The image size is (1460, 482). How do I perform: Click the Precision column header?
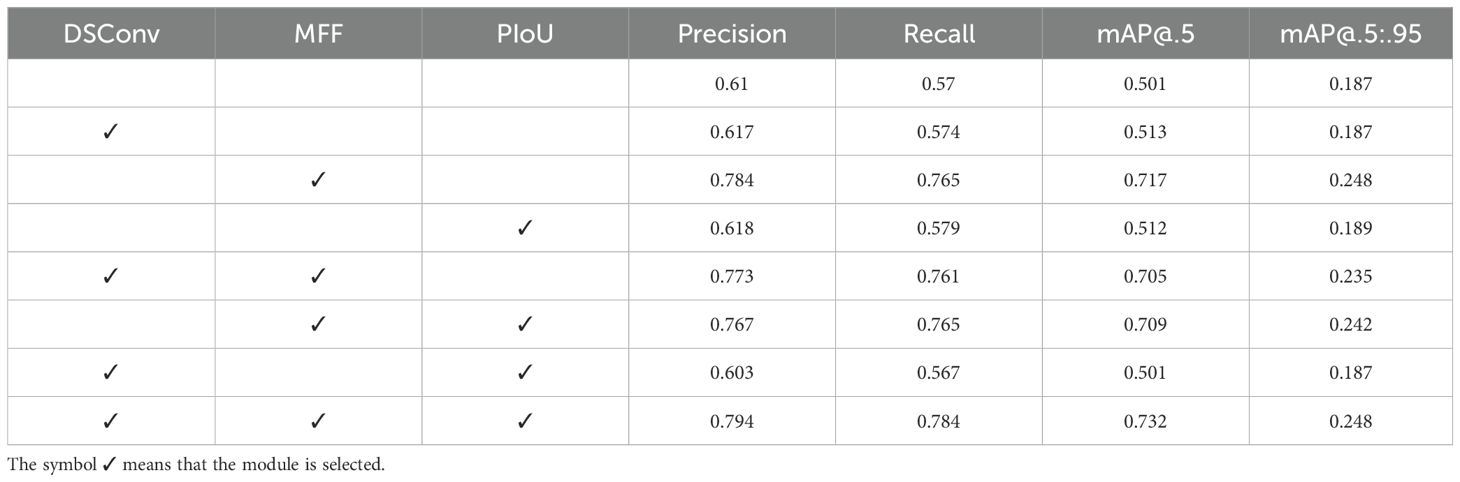[732, 33]
